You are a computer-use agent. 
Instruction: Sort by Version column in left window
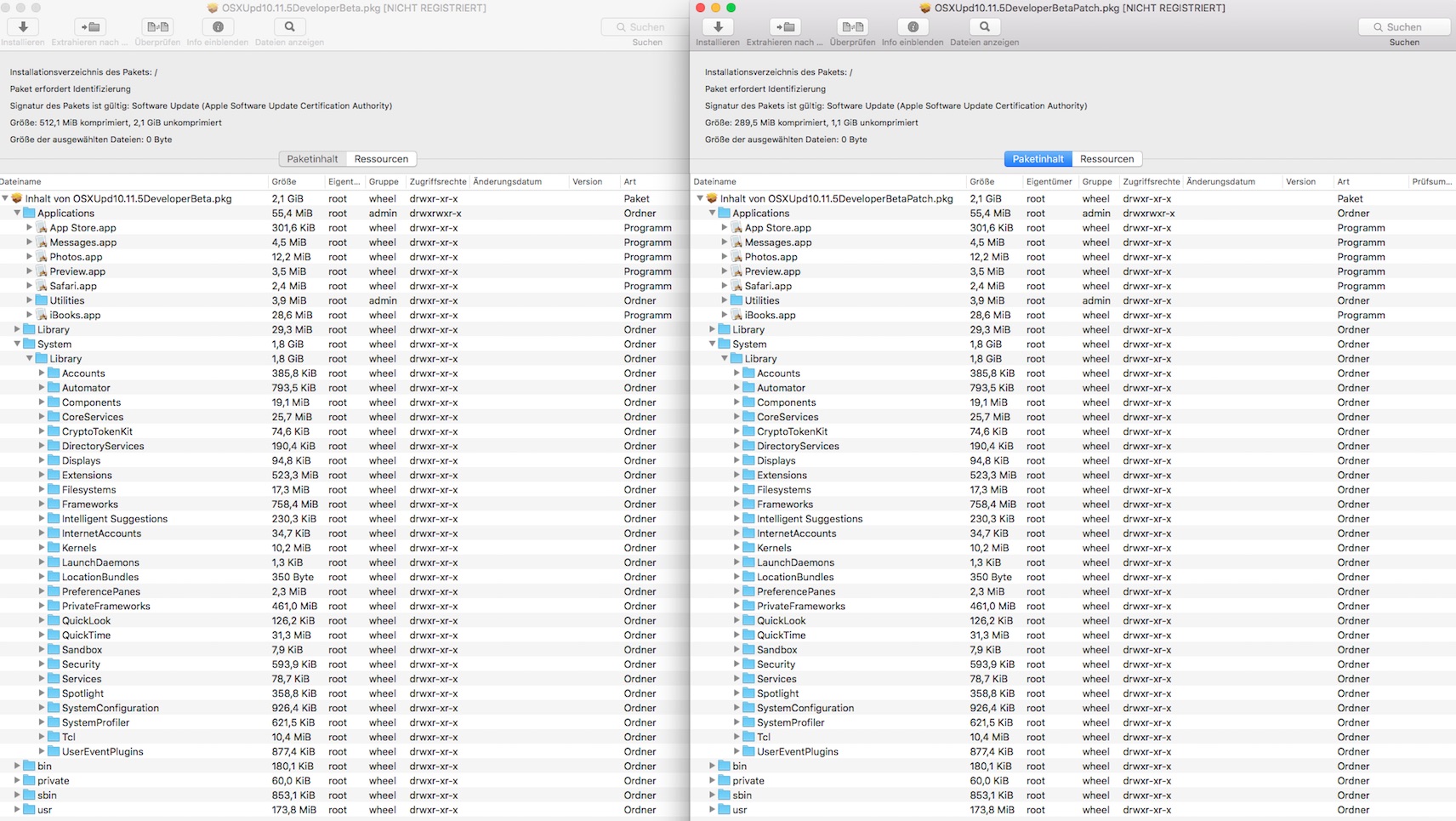click(594, 181)
